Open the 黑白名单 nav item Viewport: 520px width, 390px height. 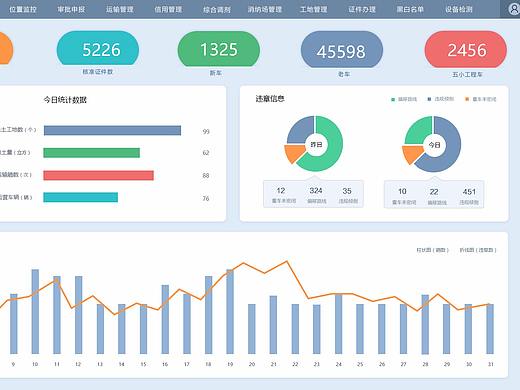point(410,9)
